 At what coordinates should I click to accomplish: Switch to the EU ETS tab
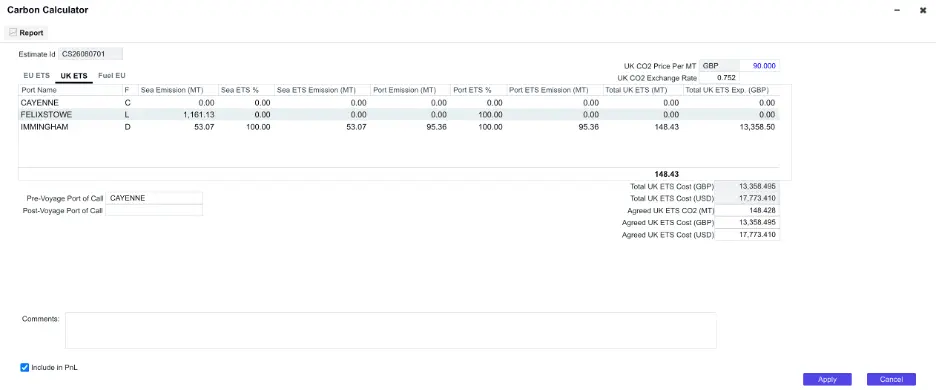click(x=36, y=76)
